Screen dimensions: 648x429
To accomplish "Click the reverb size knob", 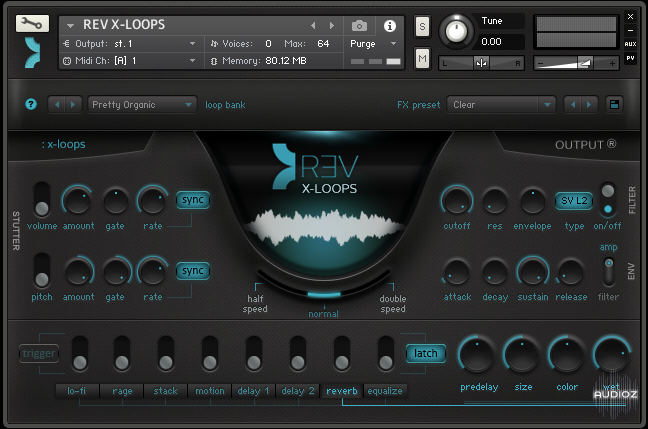I will pyautogui.click(x=521, y=355).
